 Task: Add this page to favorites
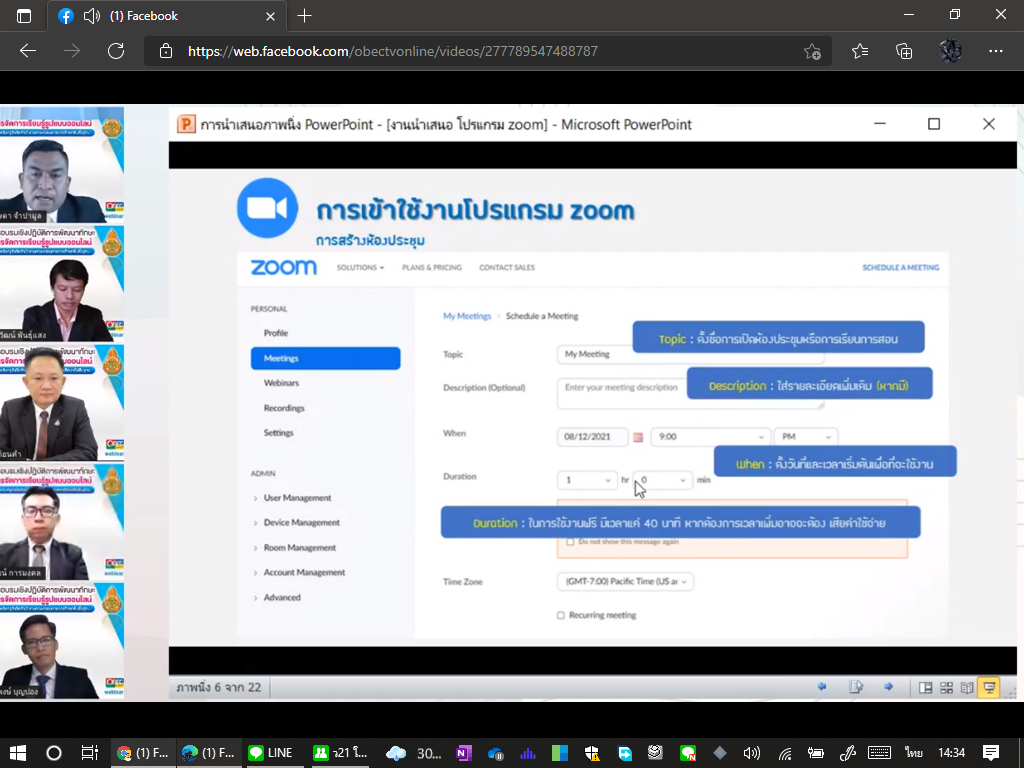(812, 51)
